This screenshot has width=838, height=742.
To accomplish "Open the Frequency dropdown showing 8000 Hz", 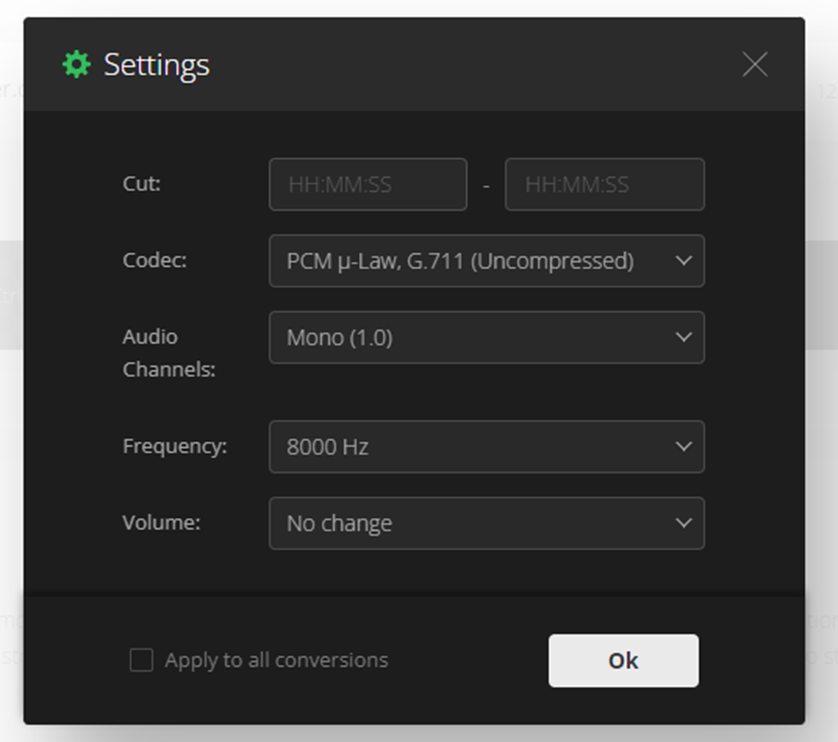I will click(x=487, y=447).
